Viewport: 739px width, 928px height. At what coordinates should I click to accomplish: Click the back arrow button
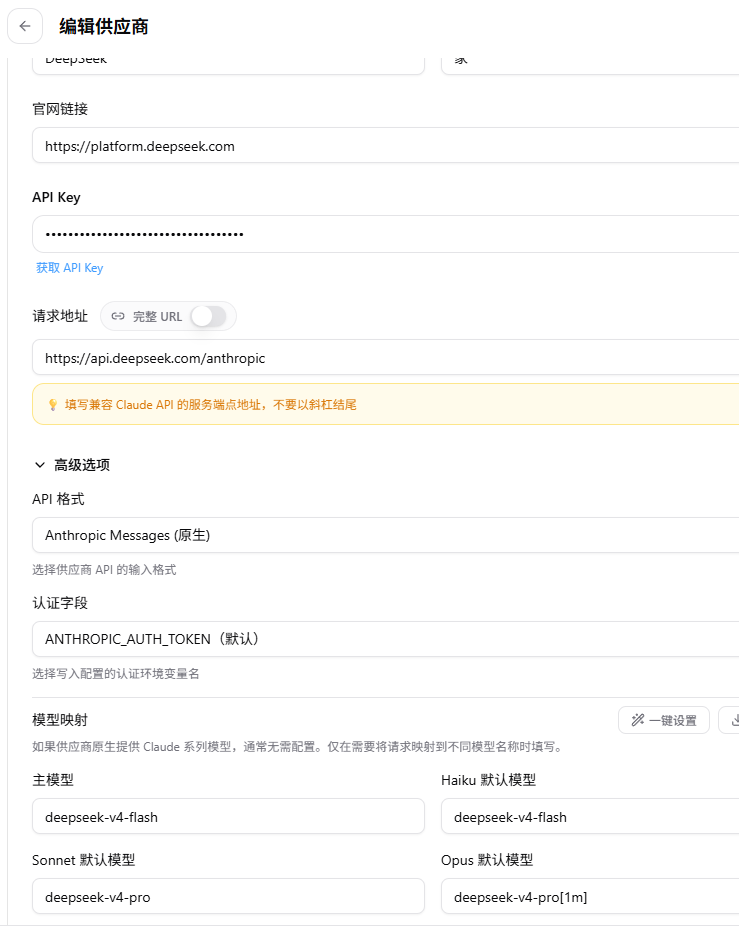tap(25, 26)
